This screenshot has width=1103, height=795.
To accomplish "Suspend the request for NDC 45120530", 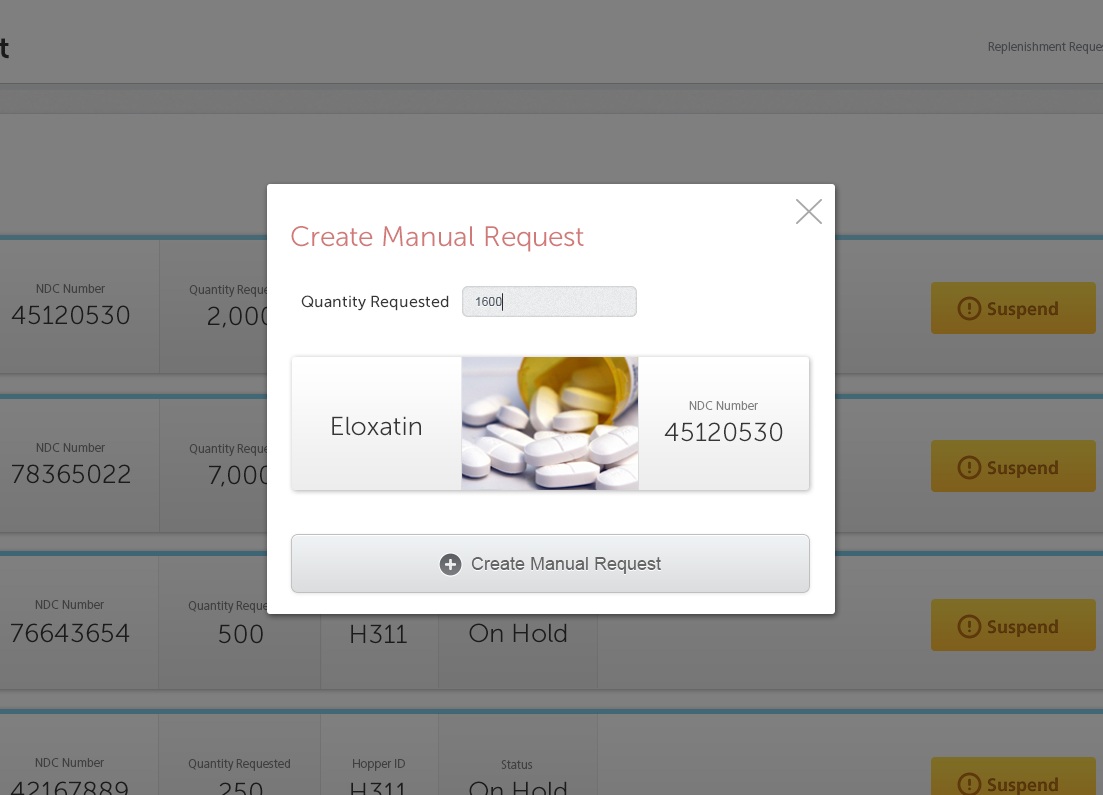I will (x=1013, y=308).
